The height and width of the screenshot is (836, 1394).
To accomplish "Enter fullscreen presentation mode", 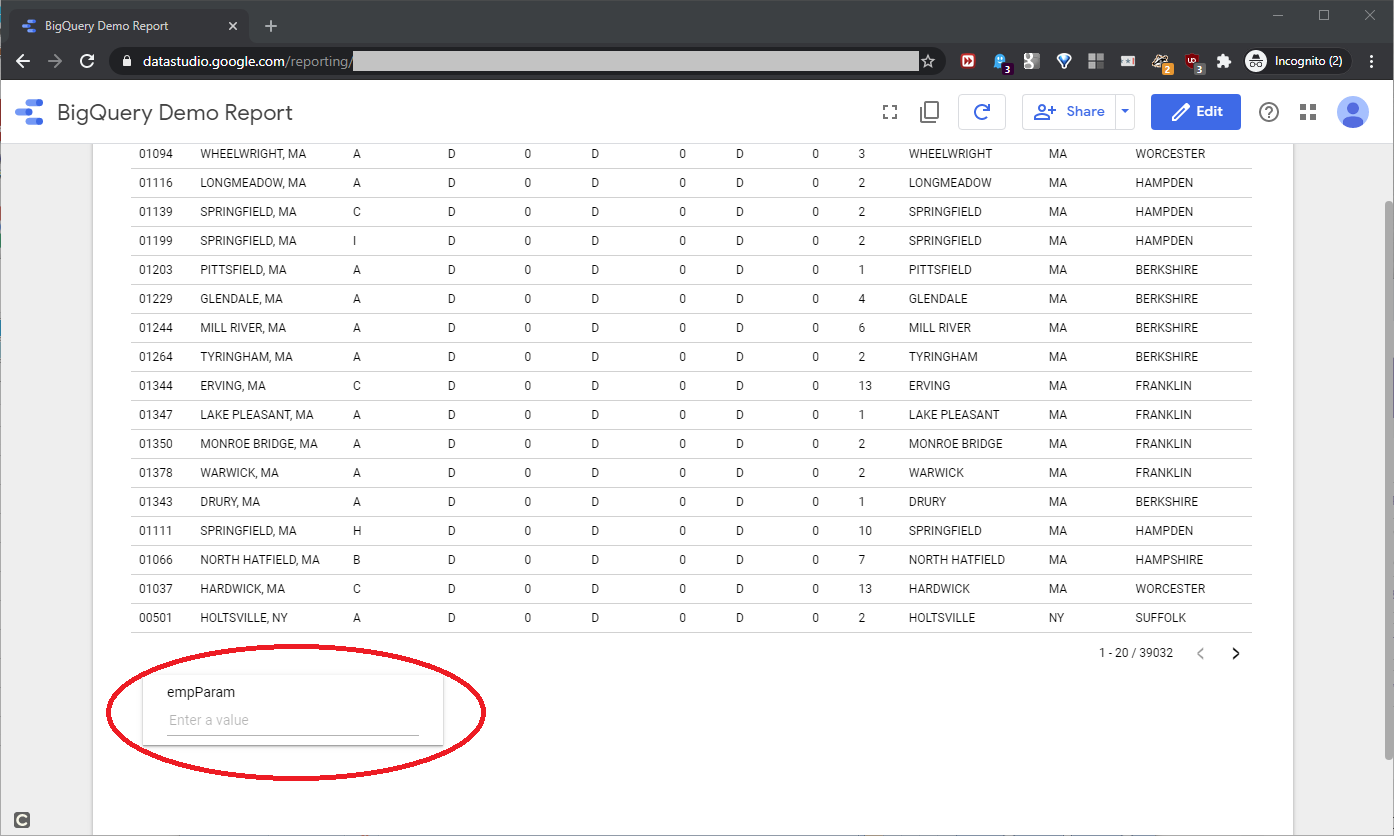I will tap(890, 112).
